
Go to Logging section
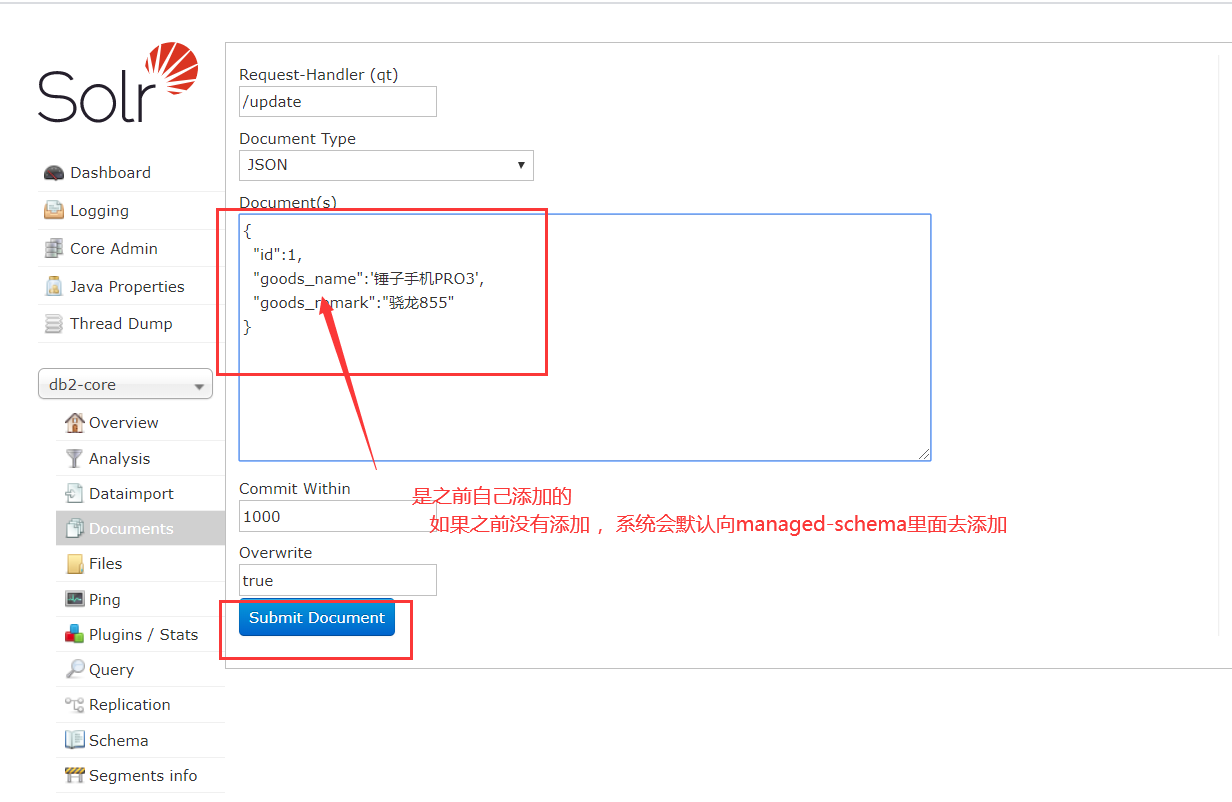point(100,211)
